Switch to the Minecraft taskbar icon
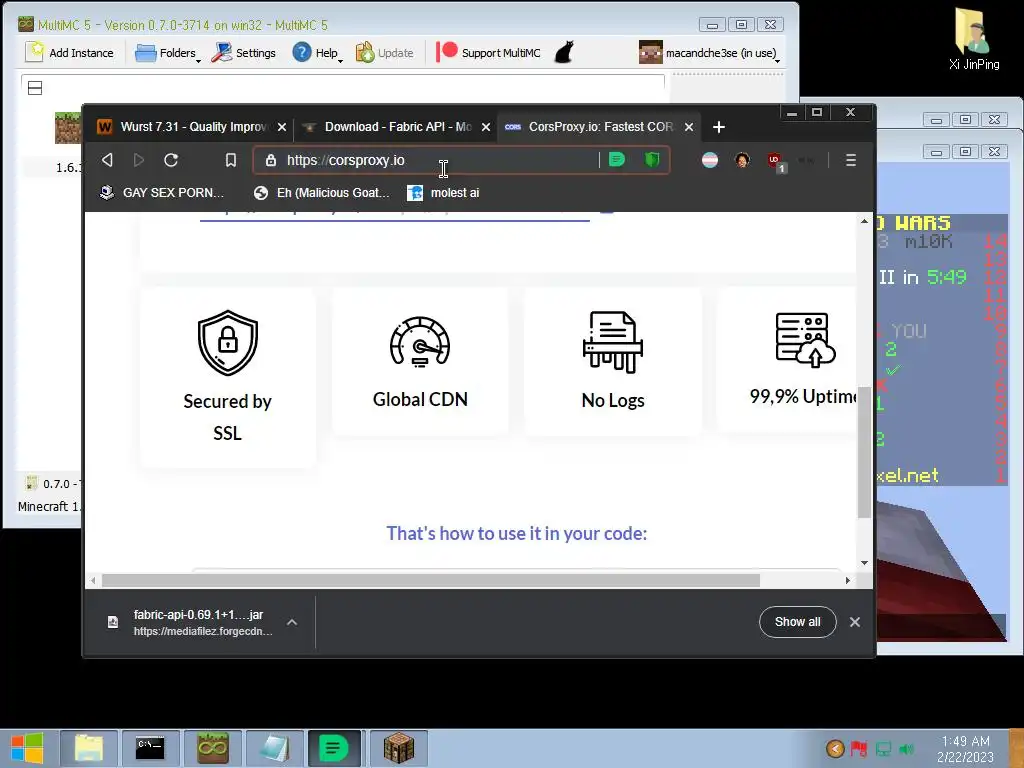1024x768 pixels. pos(398,748)
